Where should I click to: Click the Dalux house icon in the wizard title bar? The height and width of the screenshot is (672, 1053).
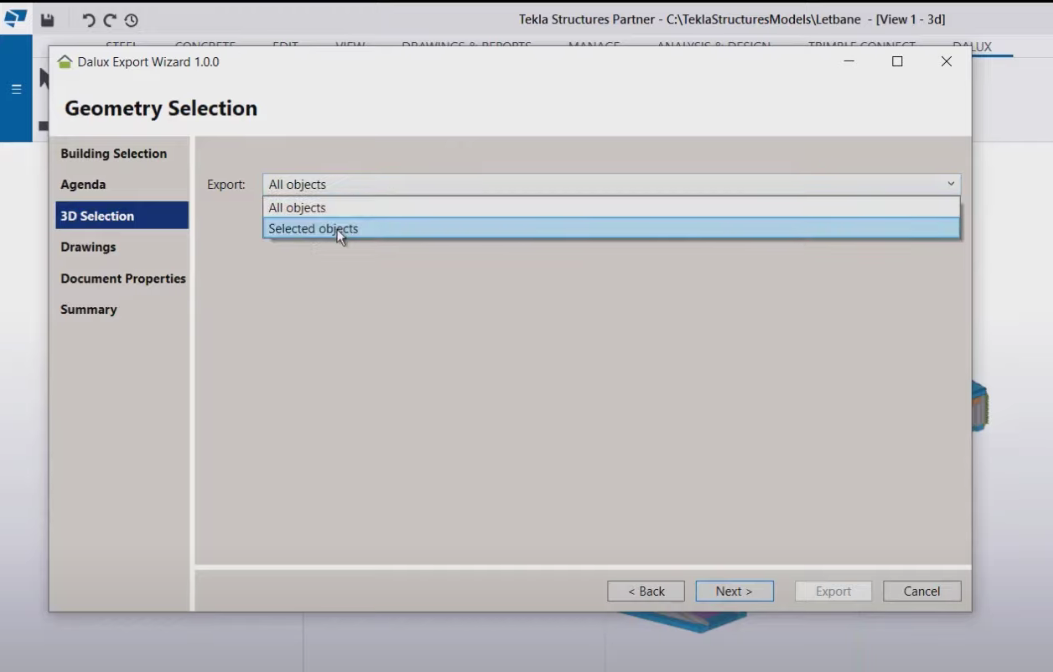click(x=65, y=62)
